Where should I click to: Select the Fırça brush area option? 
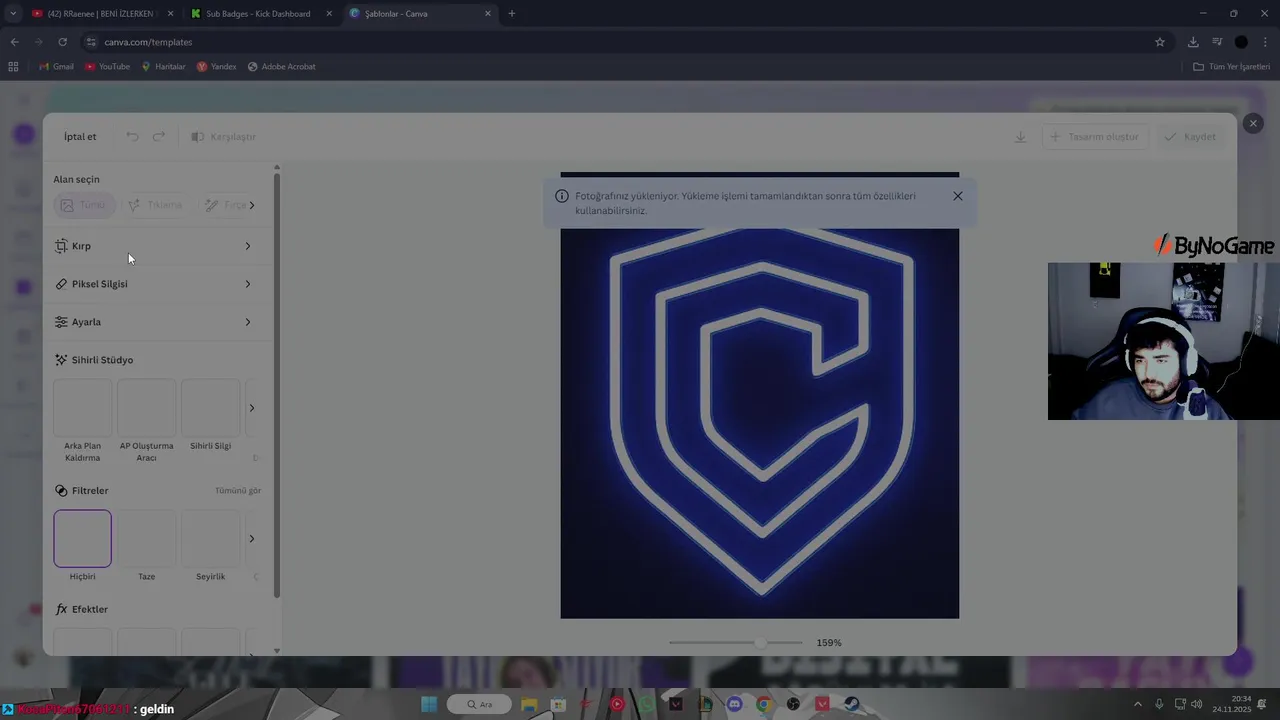(x=224, y=205)
